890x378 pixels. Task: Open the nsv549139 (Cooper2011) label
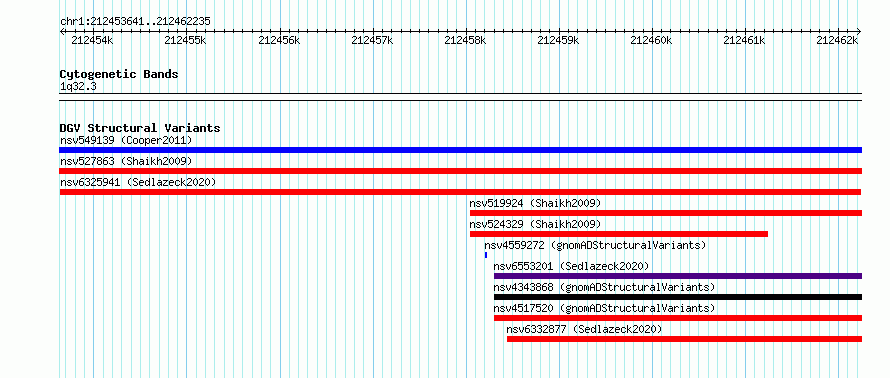pos(126,140)
